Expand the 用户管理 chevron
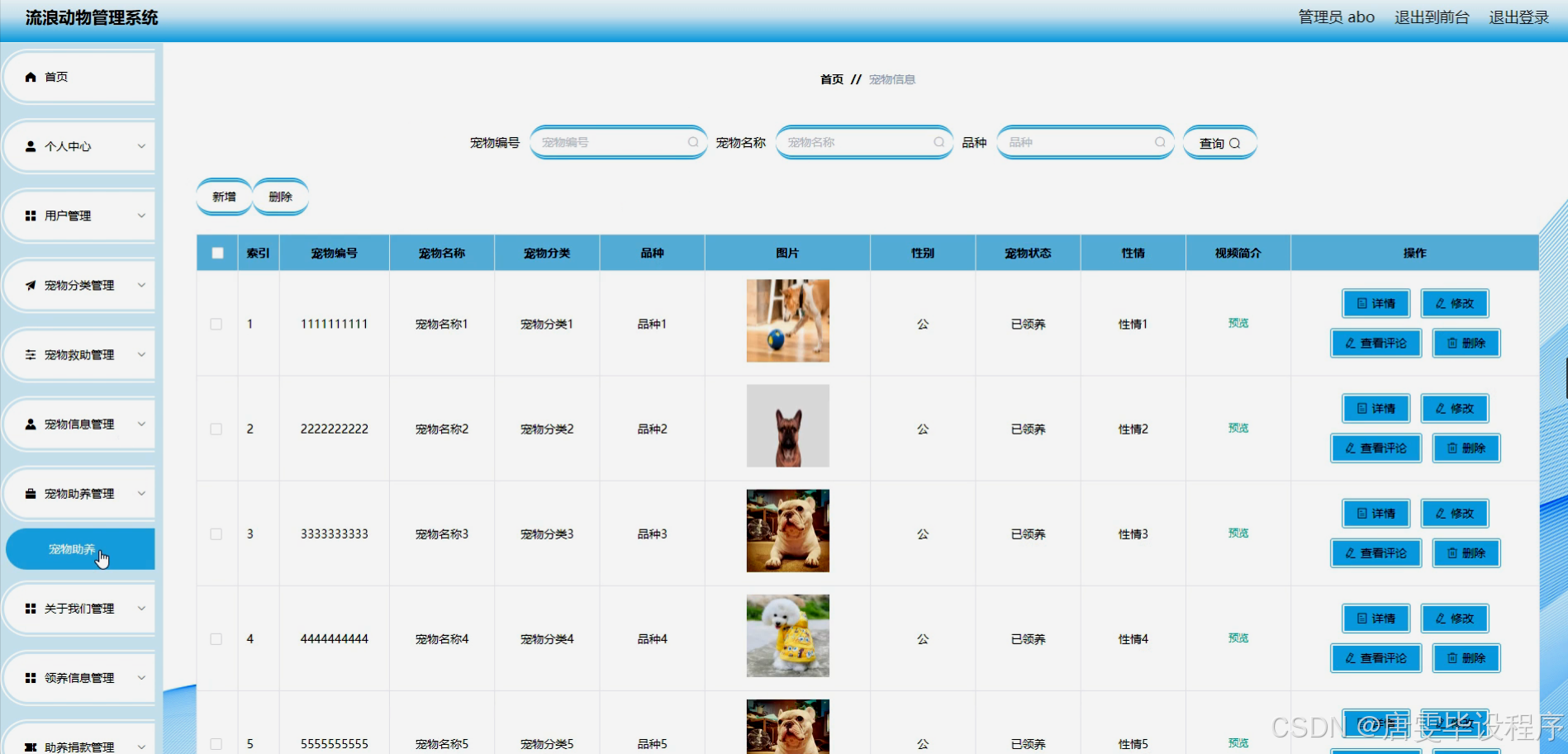This screenshot has width=1568, height=754. (x=141, y=216)
